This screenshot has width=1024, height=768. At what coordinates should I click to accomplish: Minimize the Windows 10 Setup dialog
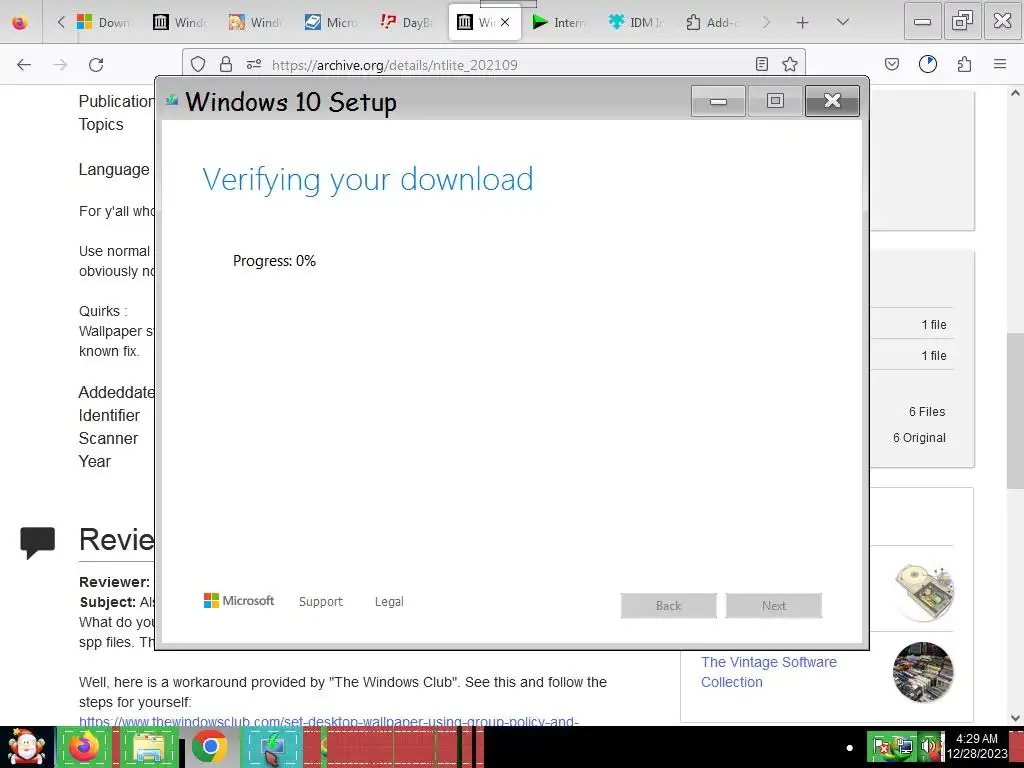tap(718, 101)
